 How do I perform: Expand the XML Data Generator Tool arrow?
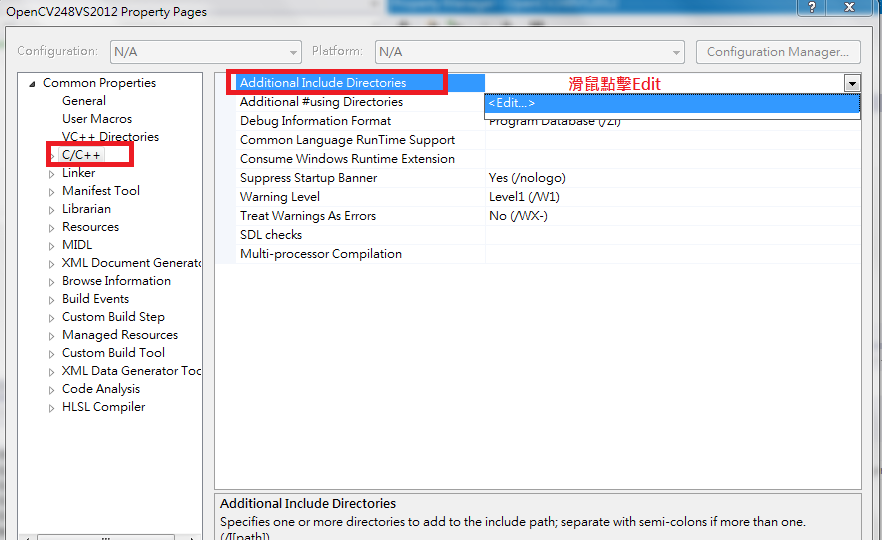click(x=51, y=372)
